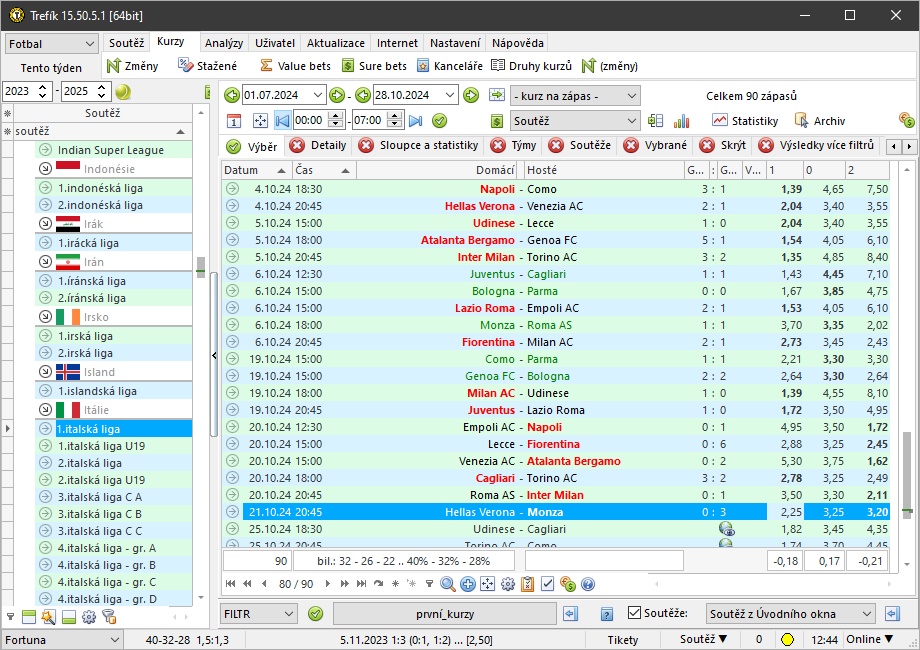The height and width of the screenshot is (650, 920).
Task: Toggle Skrýt filter red cross icon
Action: click(x=707, y=145)
